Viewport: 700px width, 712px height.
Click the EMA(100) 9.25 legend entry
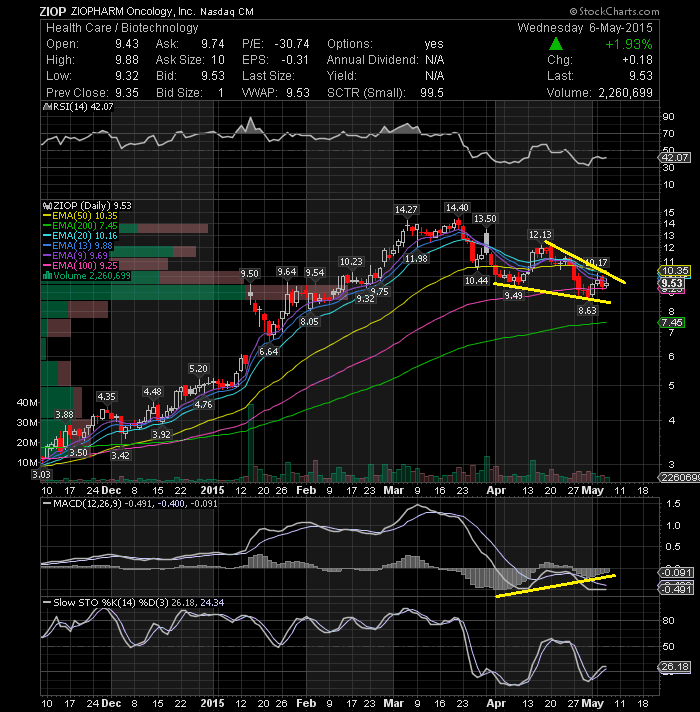(x=80, y=266)
